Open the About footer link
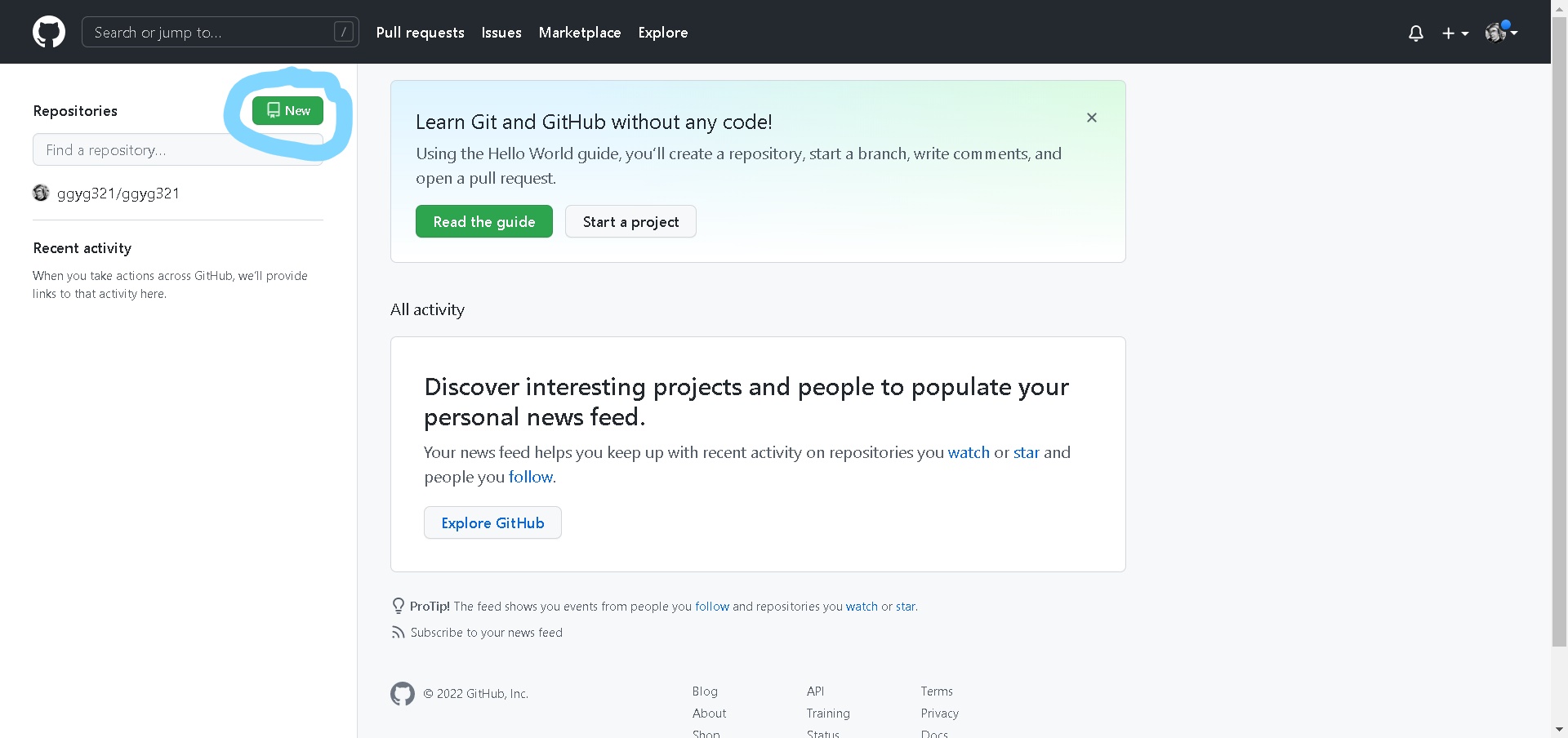This screenshot has width=1568, height=738. (x=709, y=714)
